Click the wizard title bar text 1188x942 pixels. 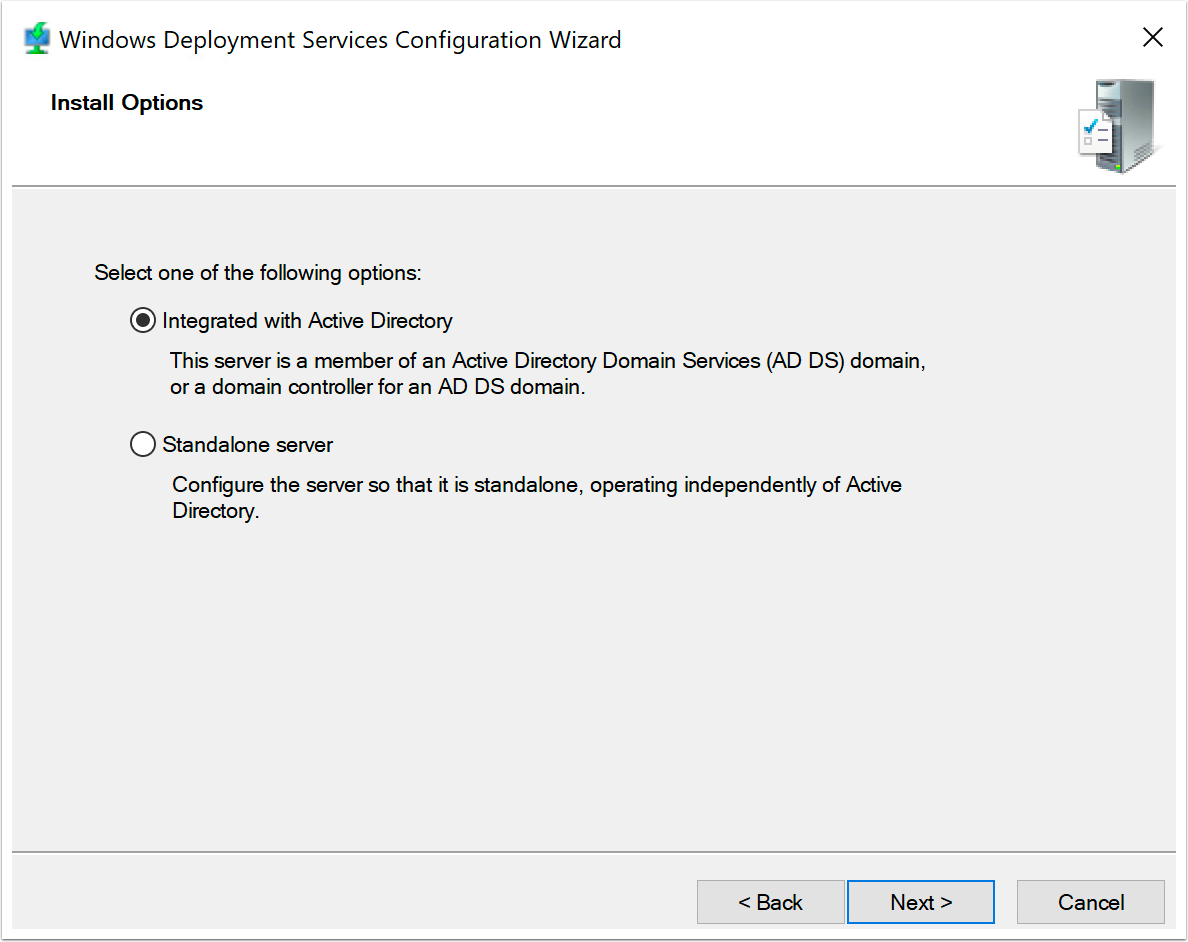[x=340, y=40]
